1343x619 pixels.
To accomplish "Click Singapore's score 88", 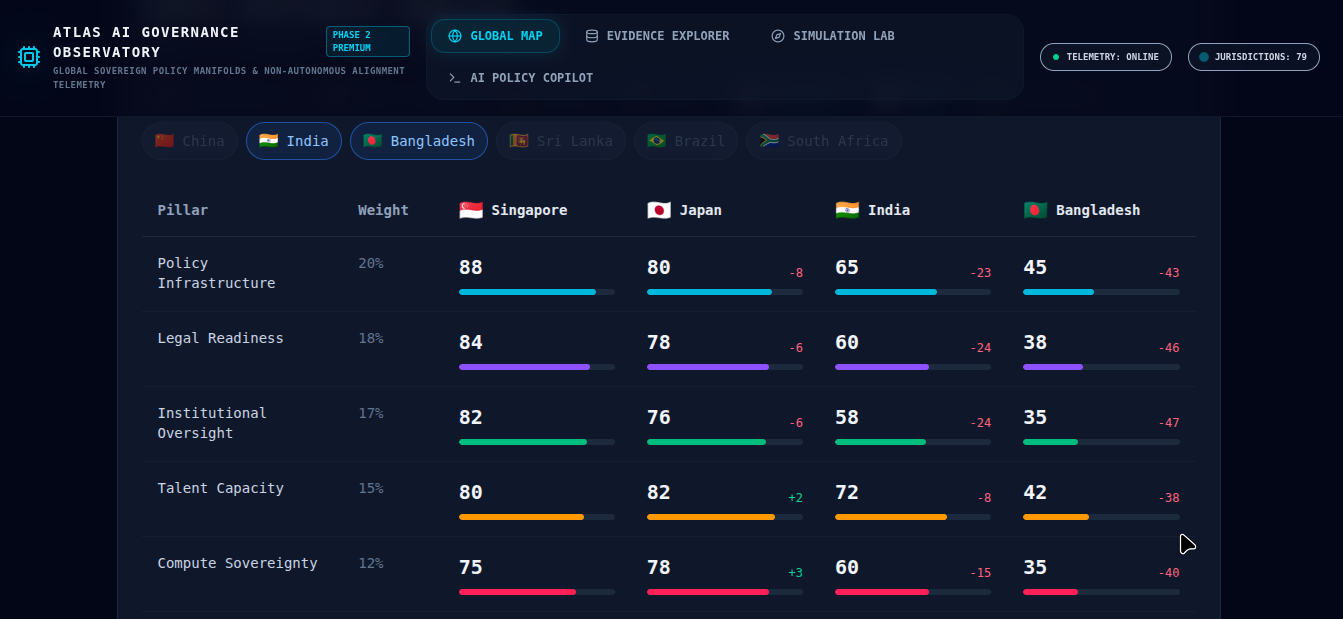I will (x=471, y=268).
